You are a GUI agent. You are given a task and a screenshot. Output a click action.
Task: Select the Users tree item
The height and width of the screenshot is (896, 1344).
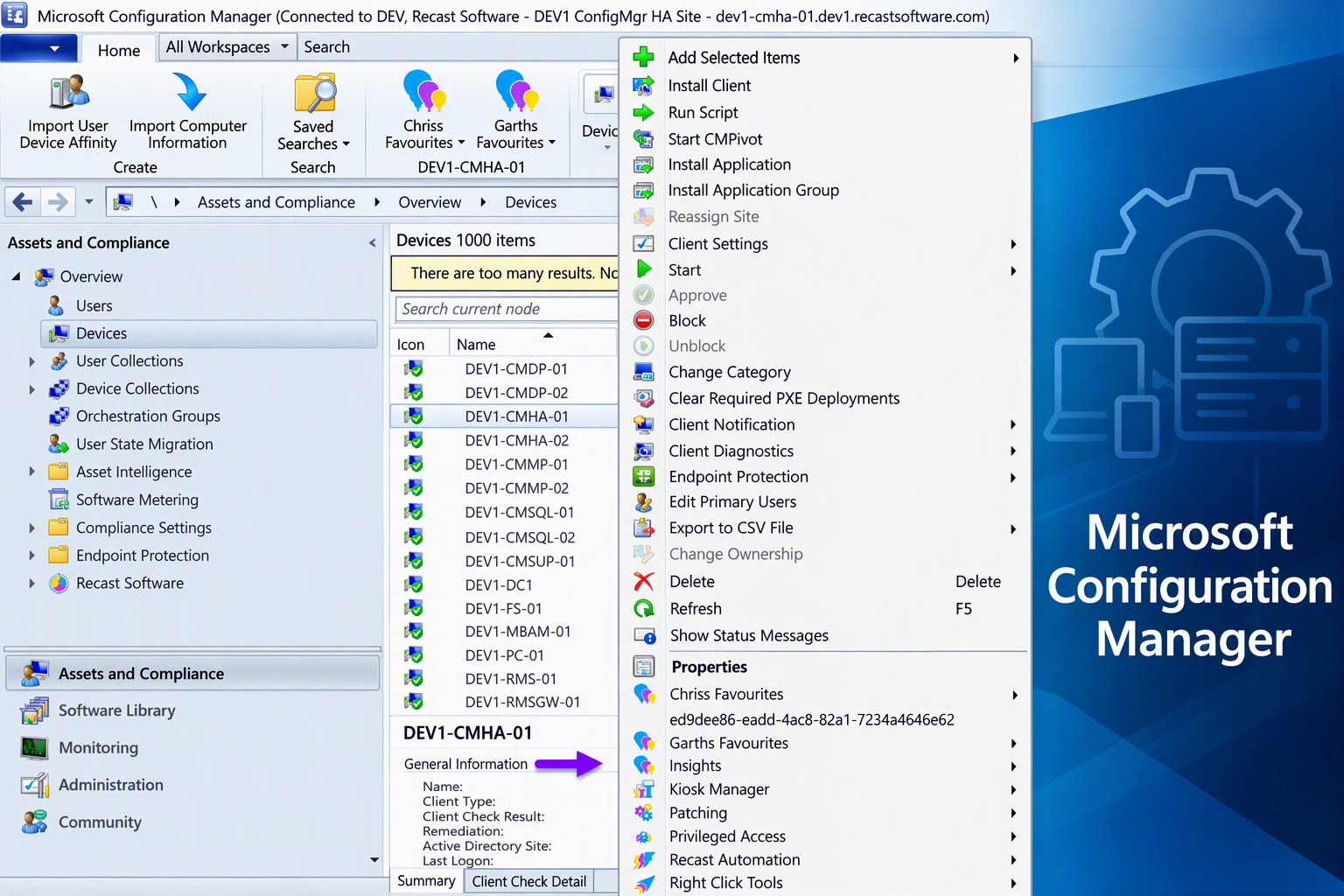coord(94,306)
